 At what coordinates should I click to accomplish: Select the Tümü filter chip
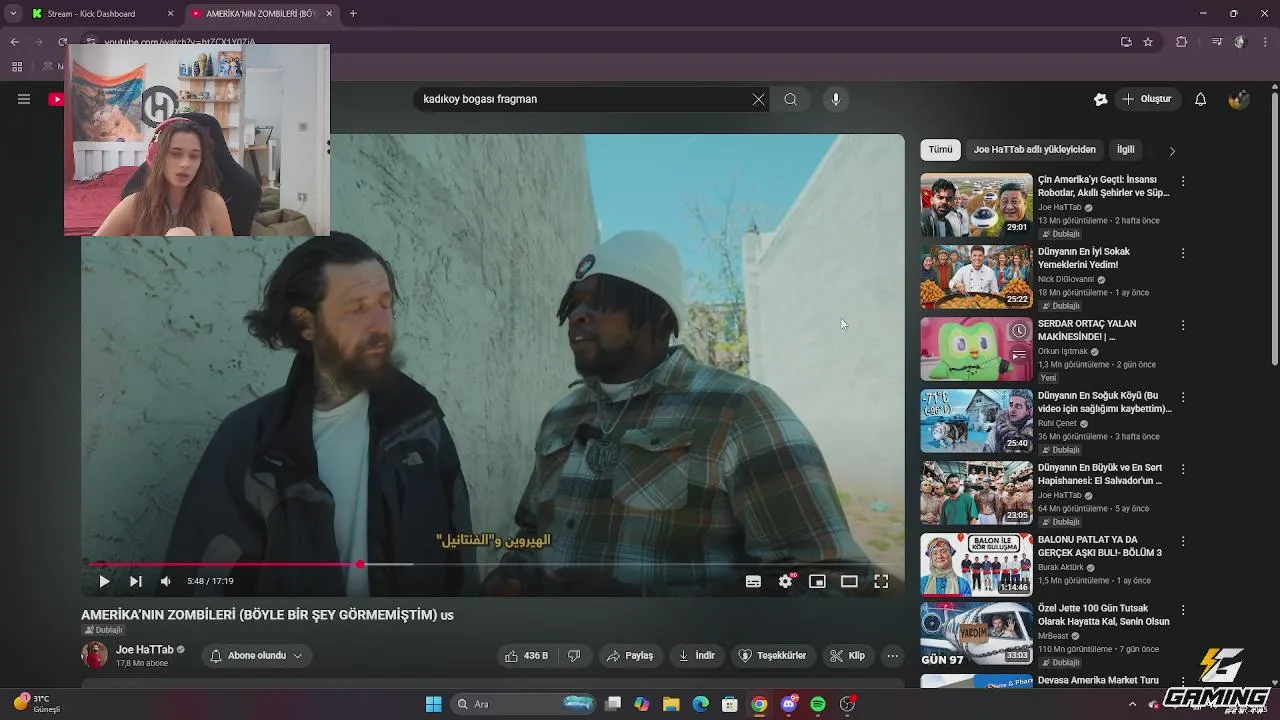(940, 150)
